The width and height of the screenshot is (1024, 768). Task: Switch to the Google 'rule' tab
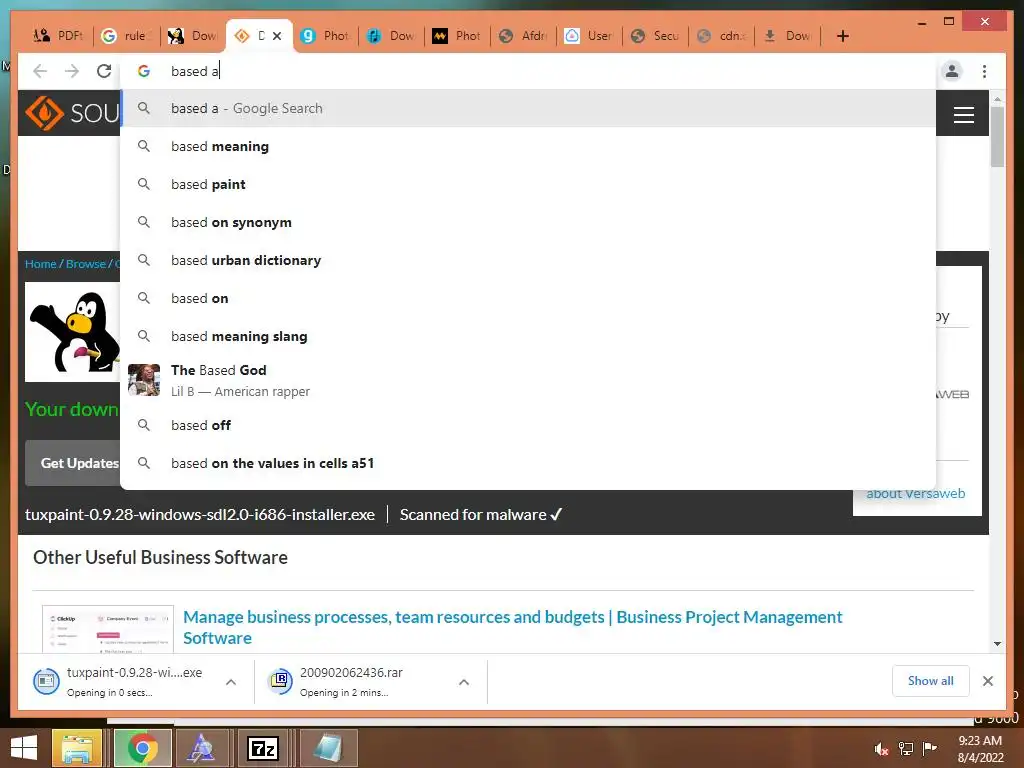click(126, 36)
